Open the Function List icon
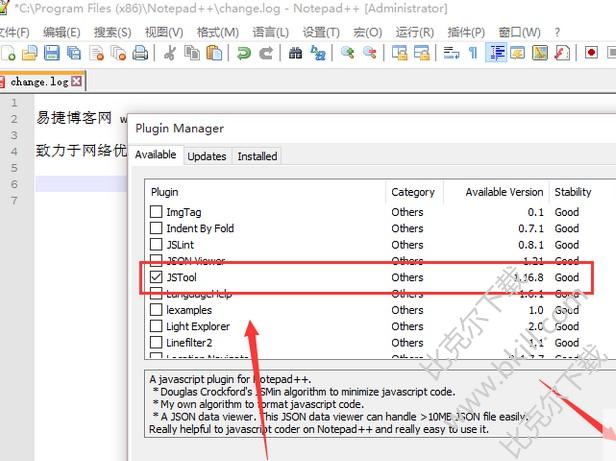Viewport: 616px width, 461px height. 562,53
